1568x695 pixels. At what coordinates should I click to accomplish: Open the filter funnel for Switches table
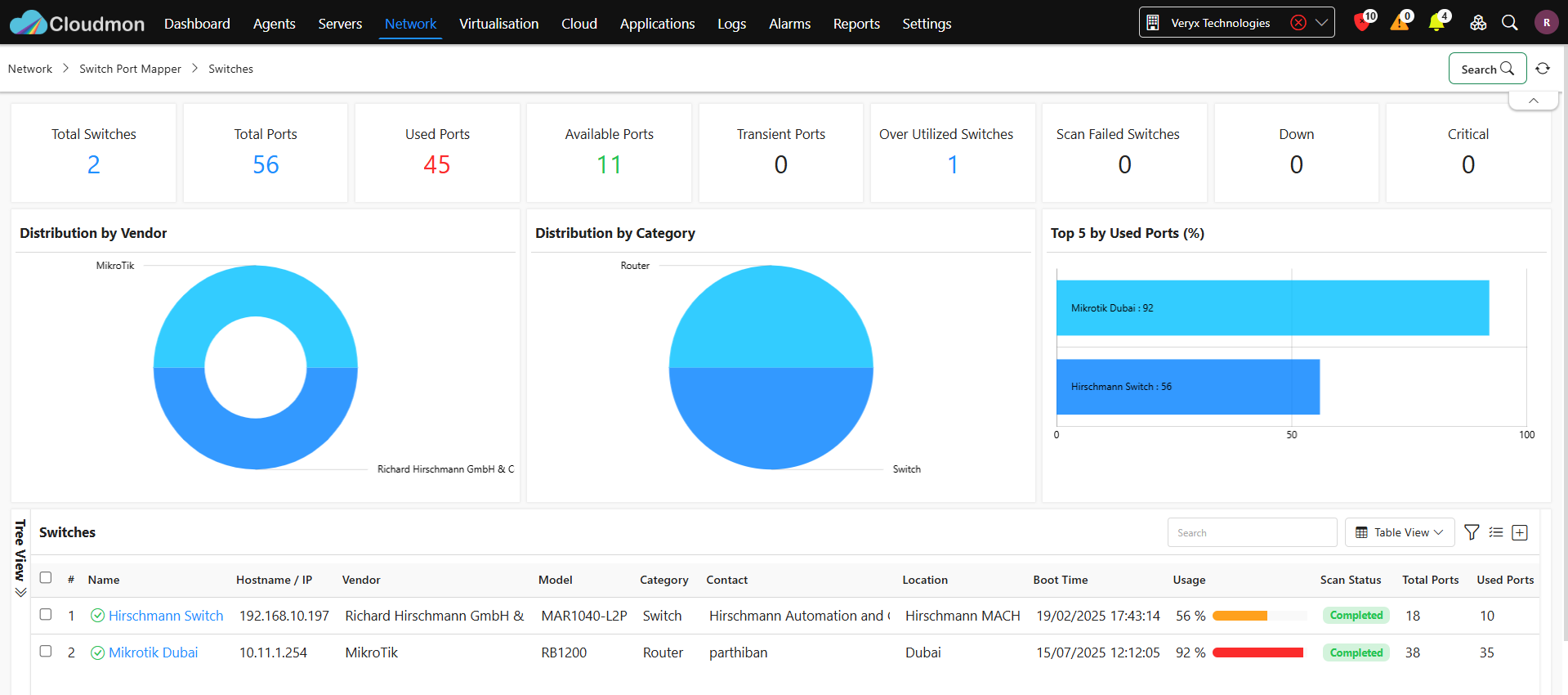pyautogui.click(x=1472, y=532)
